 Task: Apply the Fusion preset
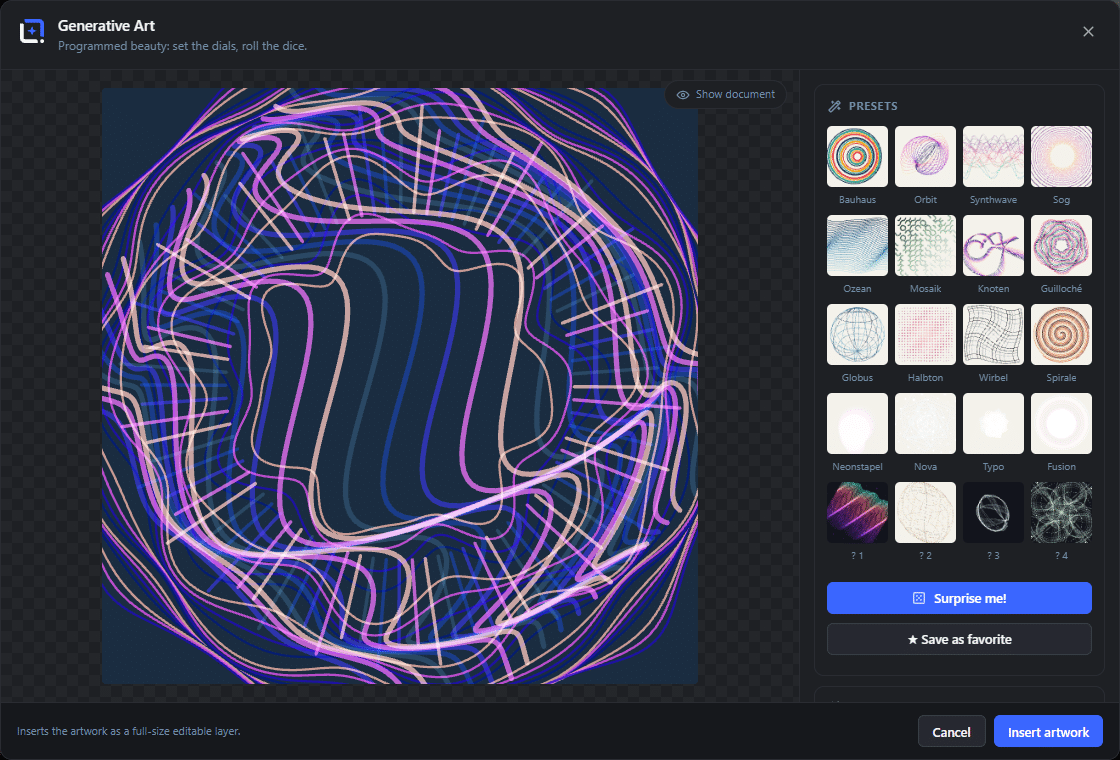1061,423
